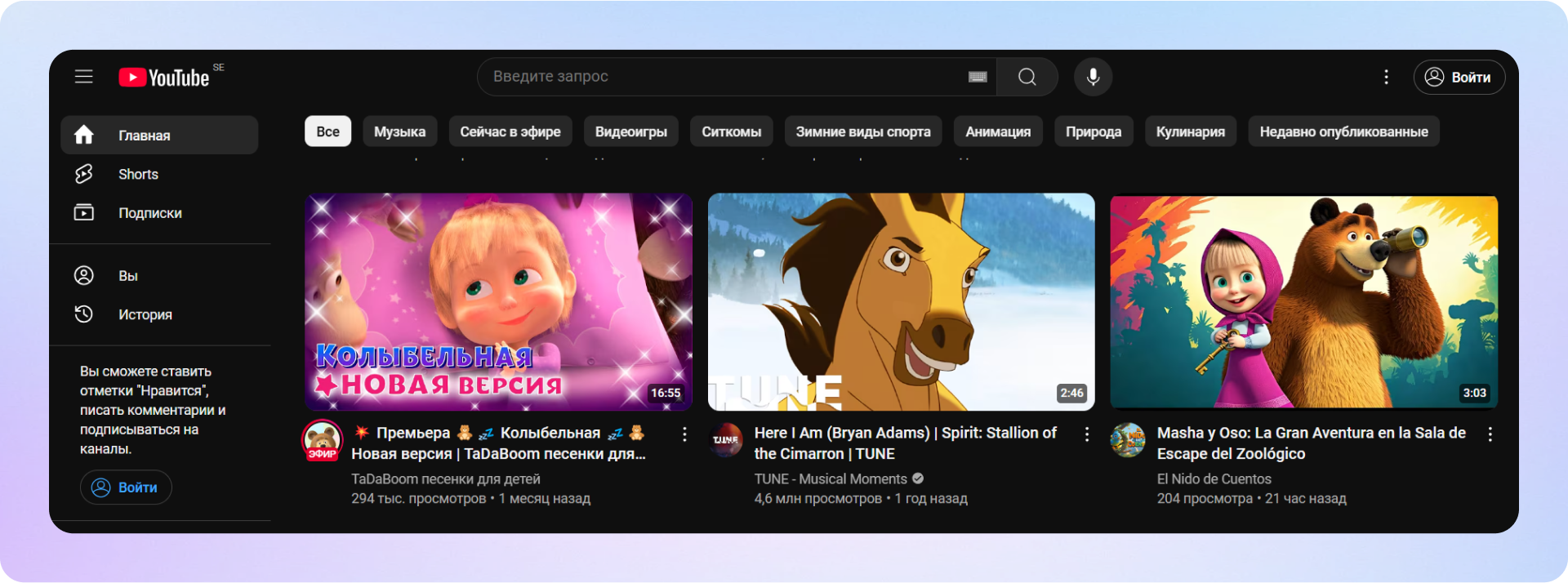
Task: Open more options for Spirit Stallion video
Action: (x=1086, y=434)
